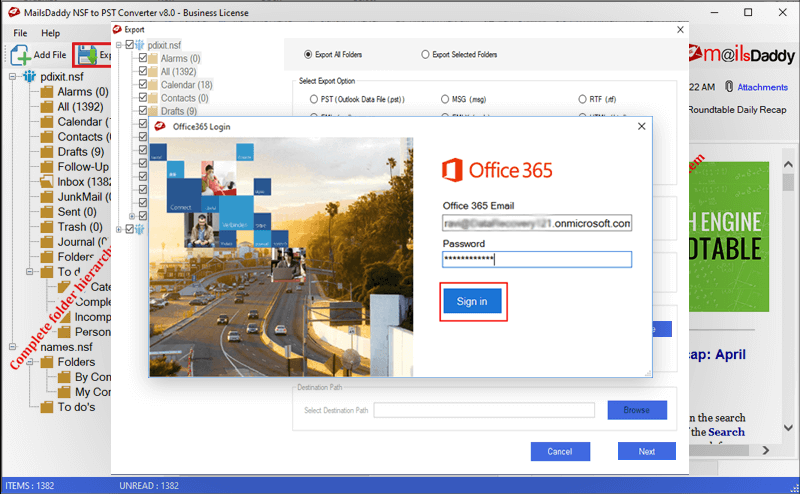
Task: Click the Sign in button
Action: click(x=472, y=301)
